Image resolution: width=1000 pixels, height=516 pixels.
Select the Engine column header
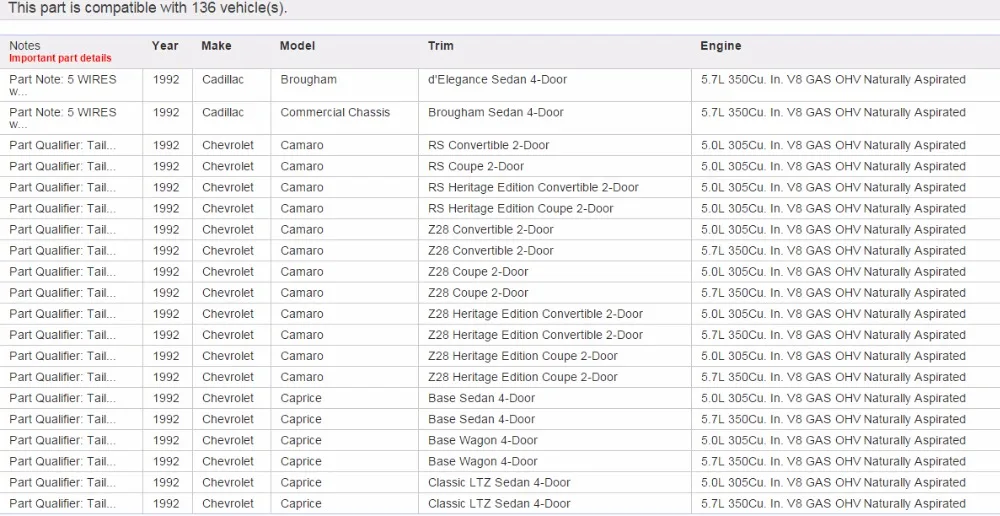pos(721,46)
